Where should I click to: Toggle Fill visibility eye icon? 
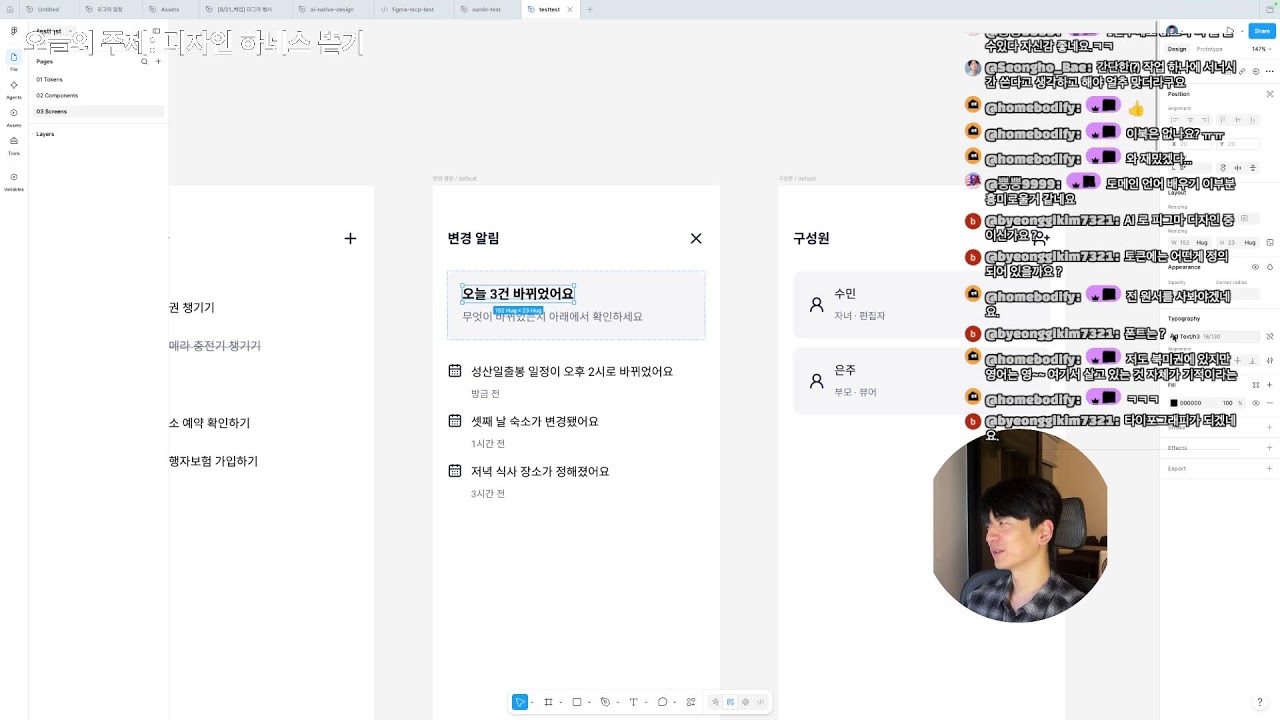pos(1256,403)
